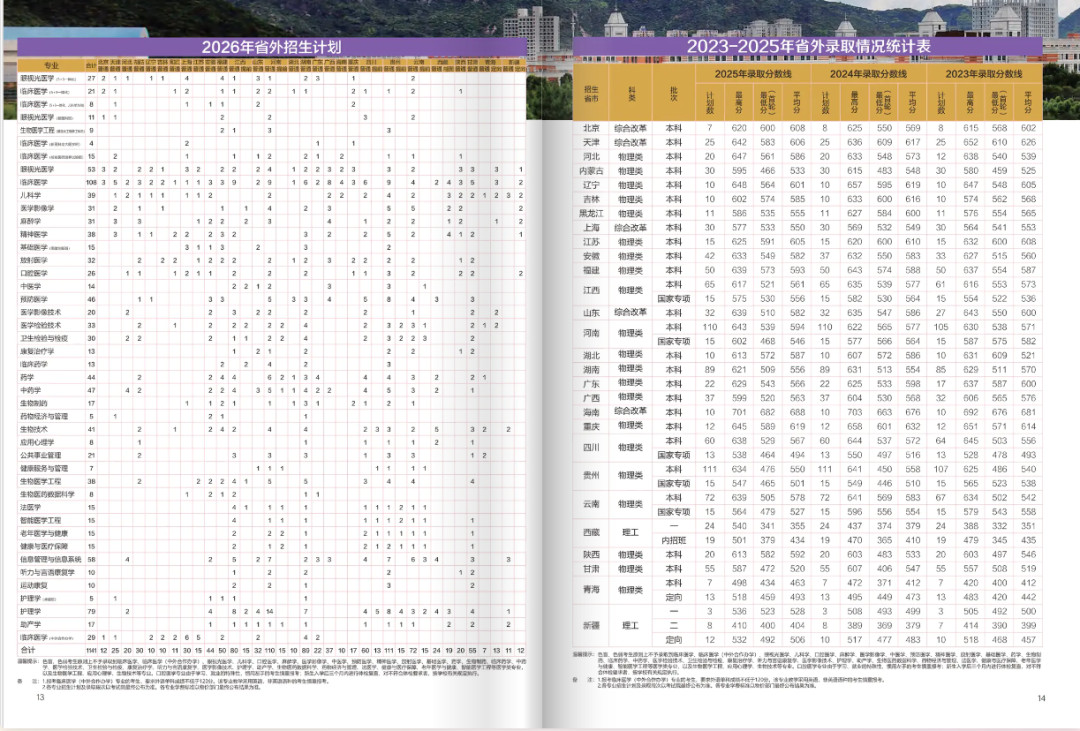Select the '安徽' province row
This screenshot has width=1080, height=731.
pyautogui.click(x=591, y=256)
